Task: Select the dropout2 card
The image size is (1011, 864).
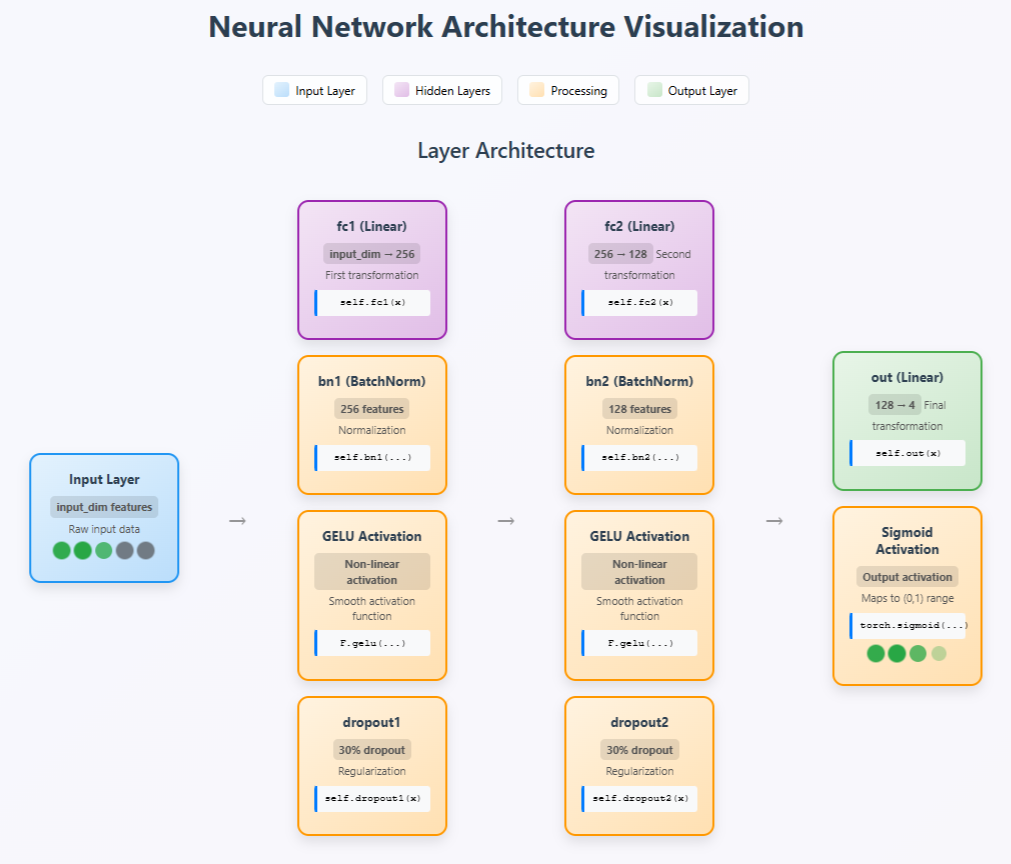Action: (x=640, y=766)
